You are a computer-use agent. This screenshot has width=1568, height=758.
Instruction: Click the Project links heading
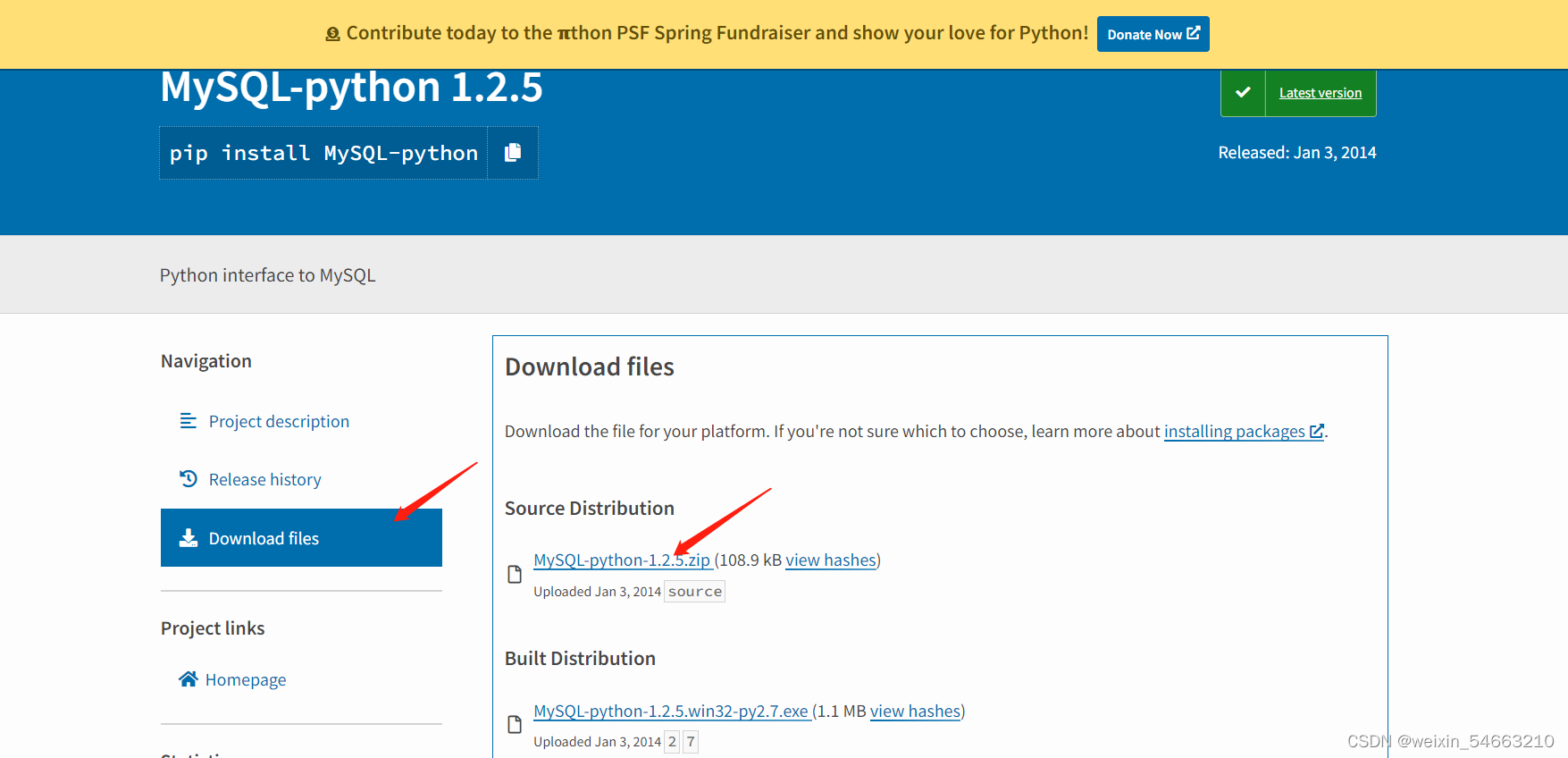(213, 628)
